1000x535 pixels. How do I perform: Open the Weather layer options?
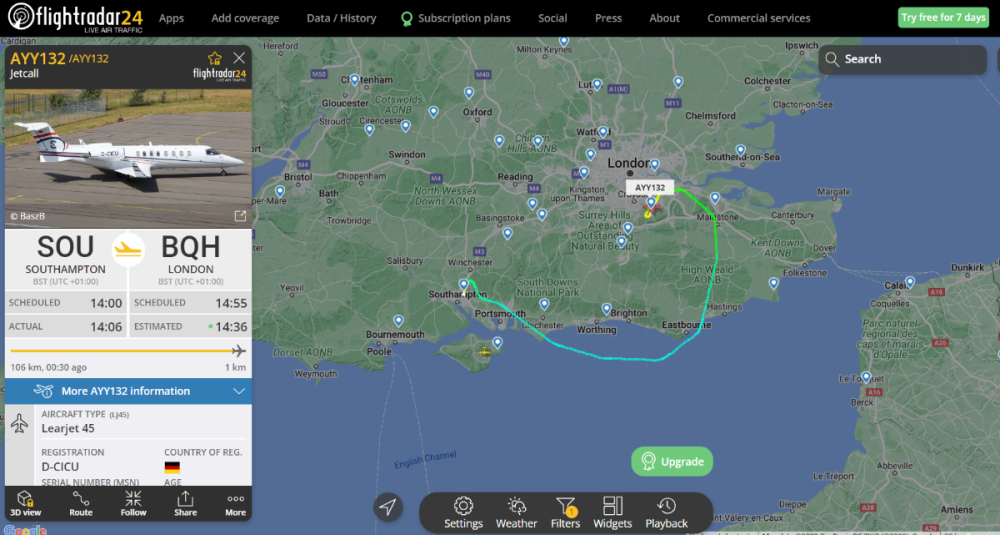pyautogui.click(x=516, y=513)
